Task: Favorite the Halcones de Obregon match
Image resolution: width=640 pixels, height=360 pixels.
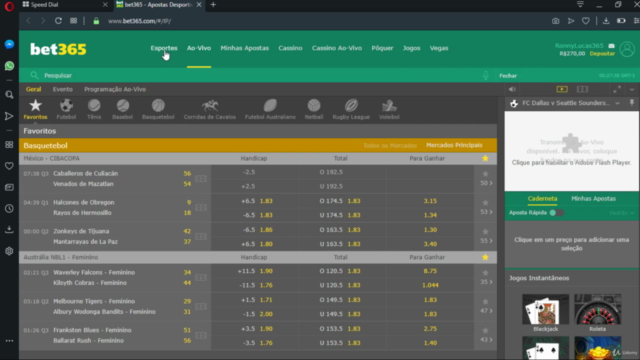Action: click(x=485, y=202)
